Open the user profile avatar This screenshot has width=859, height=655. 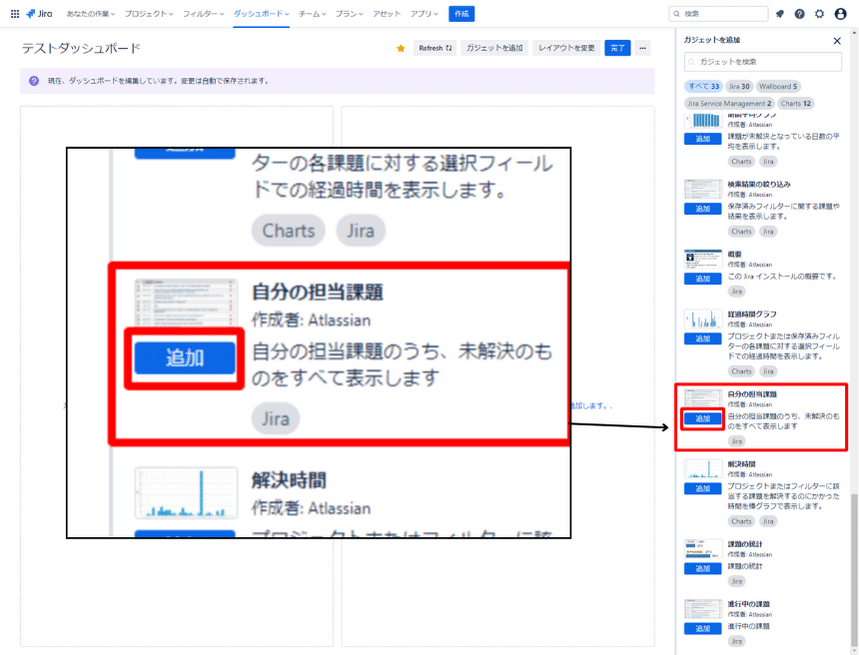click(x=840, y=14)
